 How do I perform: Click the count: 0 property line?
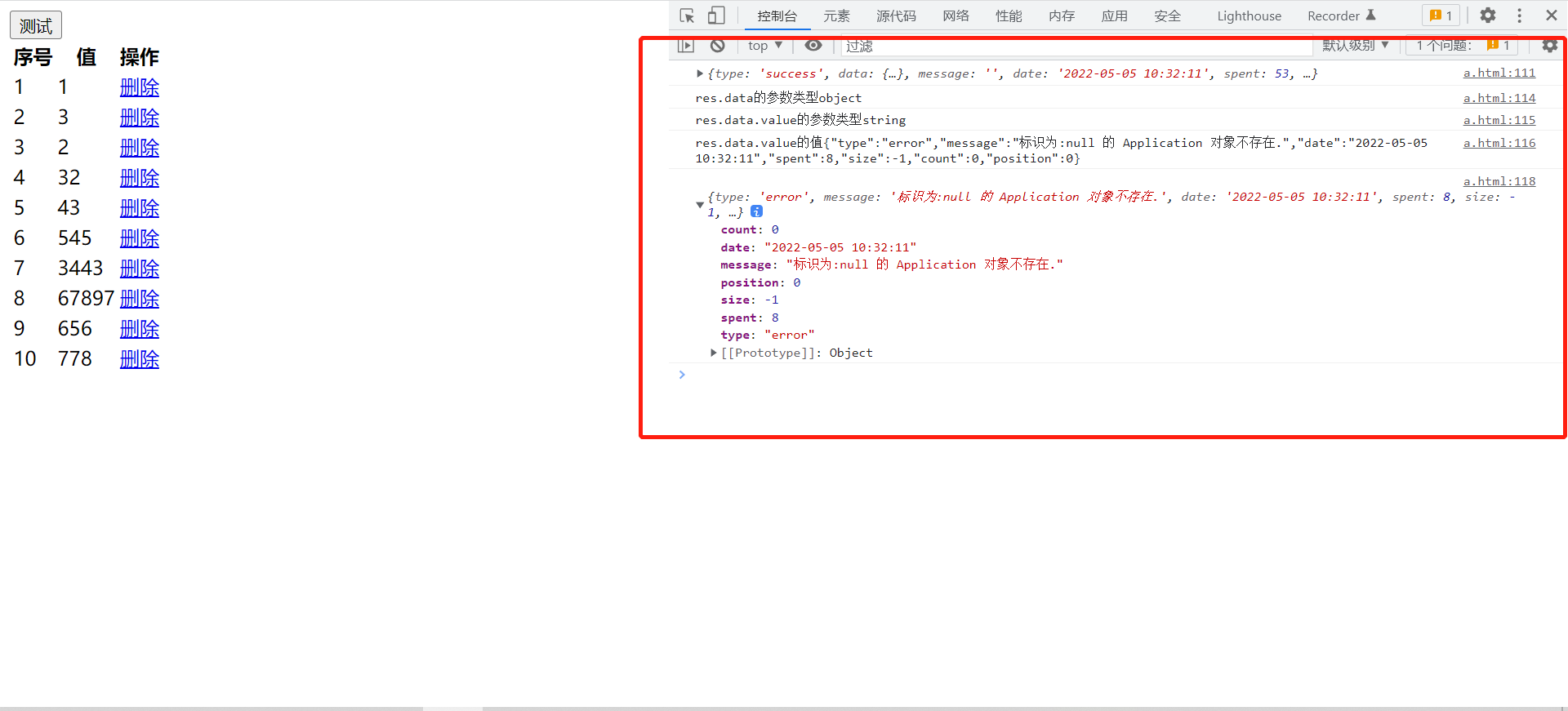pyautogui.click(x=750, y=229)
